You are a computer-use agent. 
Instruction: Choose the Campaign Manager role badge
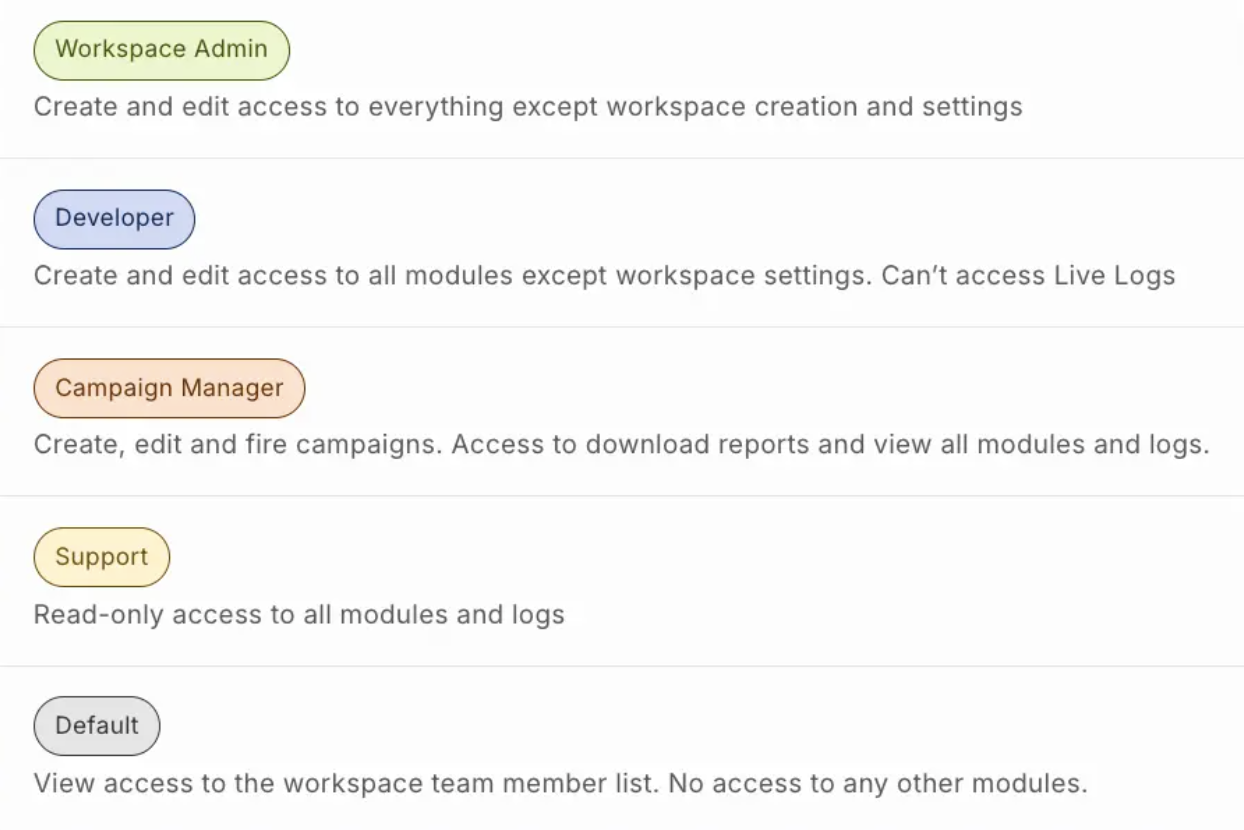tap(169, 388)
